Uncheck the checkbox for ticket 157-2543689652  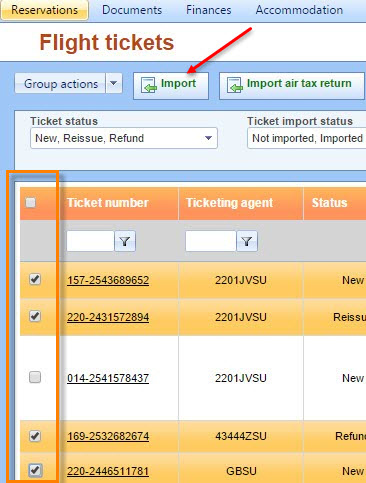(35, 279)
